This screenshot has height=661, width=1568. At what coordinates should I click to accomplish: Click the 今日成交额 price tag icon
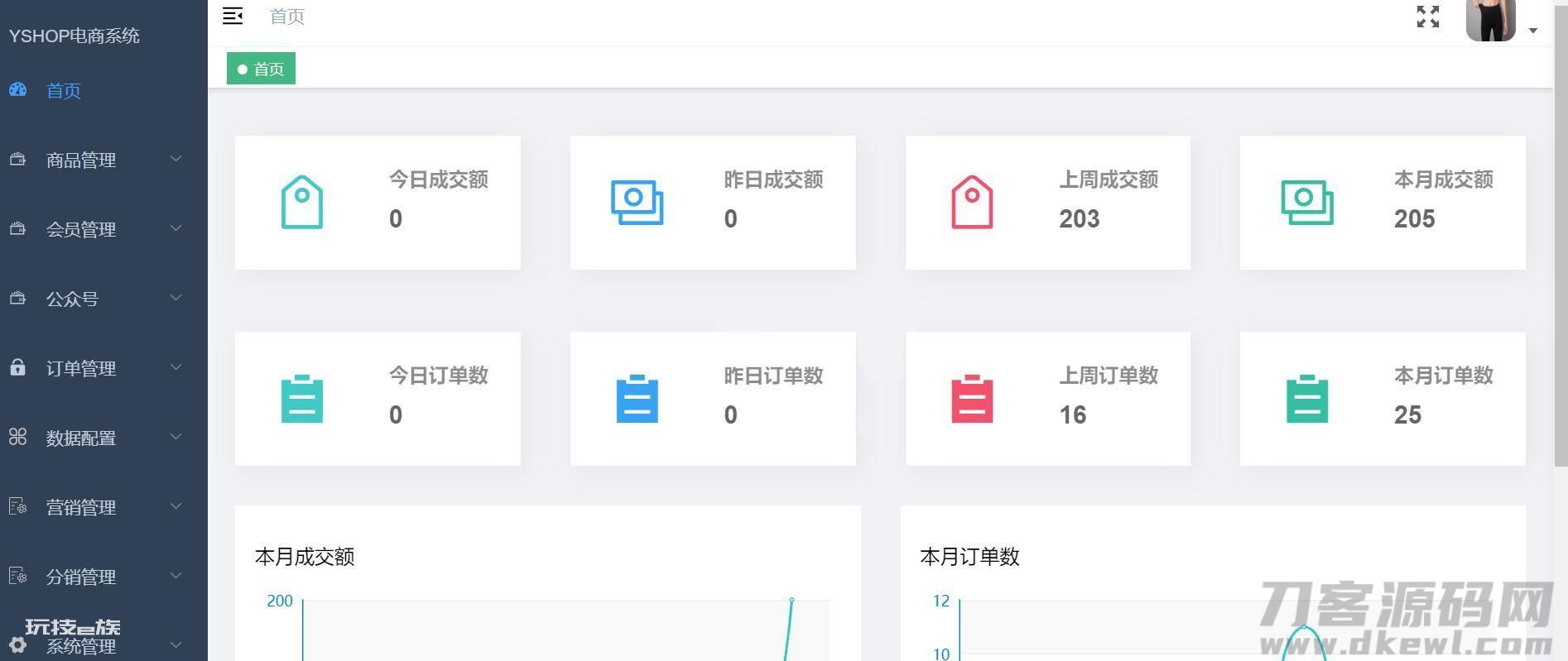(x=302, y=202)
